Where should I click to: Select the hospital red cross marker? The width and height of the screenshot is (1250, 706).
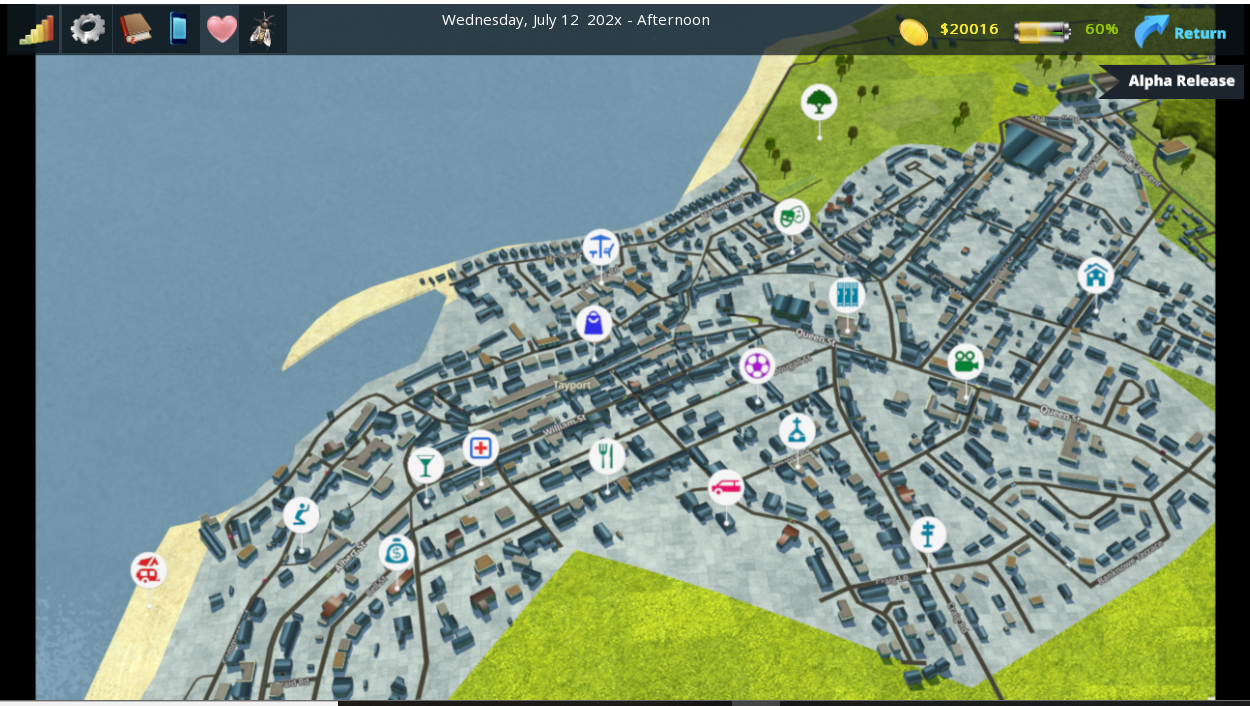pyautogui.click(x=481, y=448)
